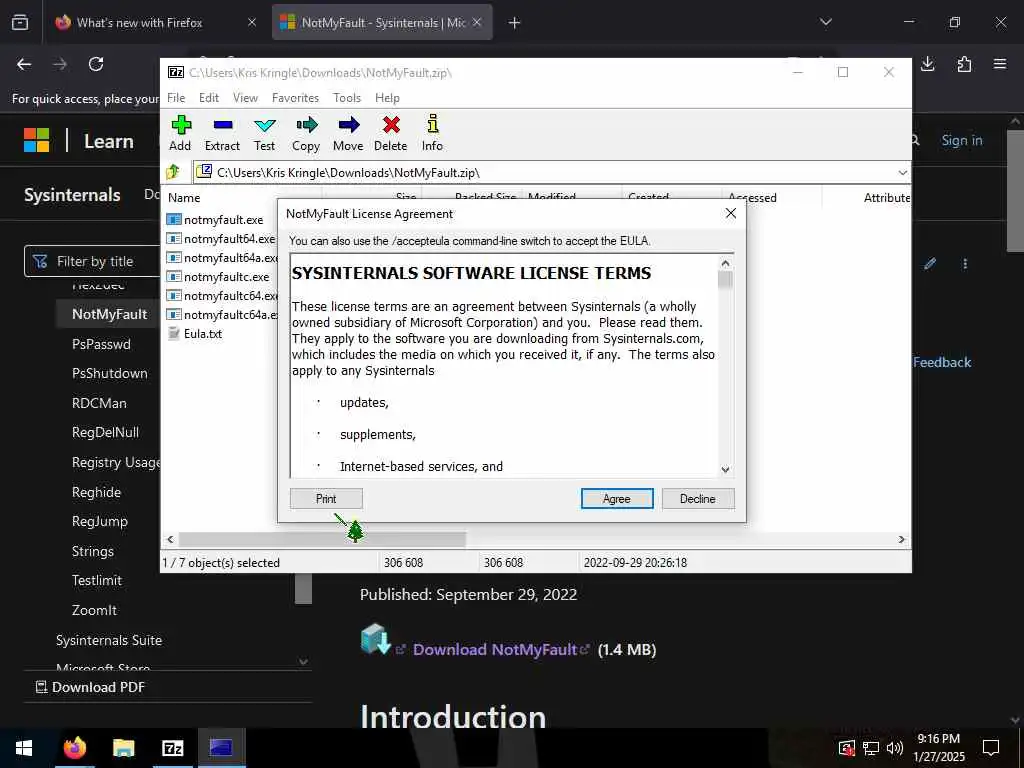
Task: Click the edit pencil icon on Learn page
Action: [x=930, y=264]
